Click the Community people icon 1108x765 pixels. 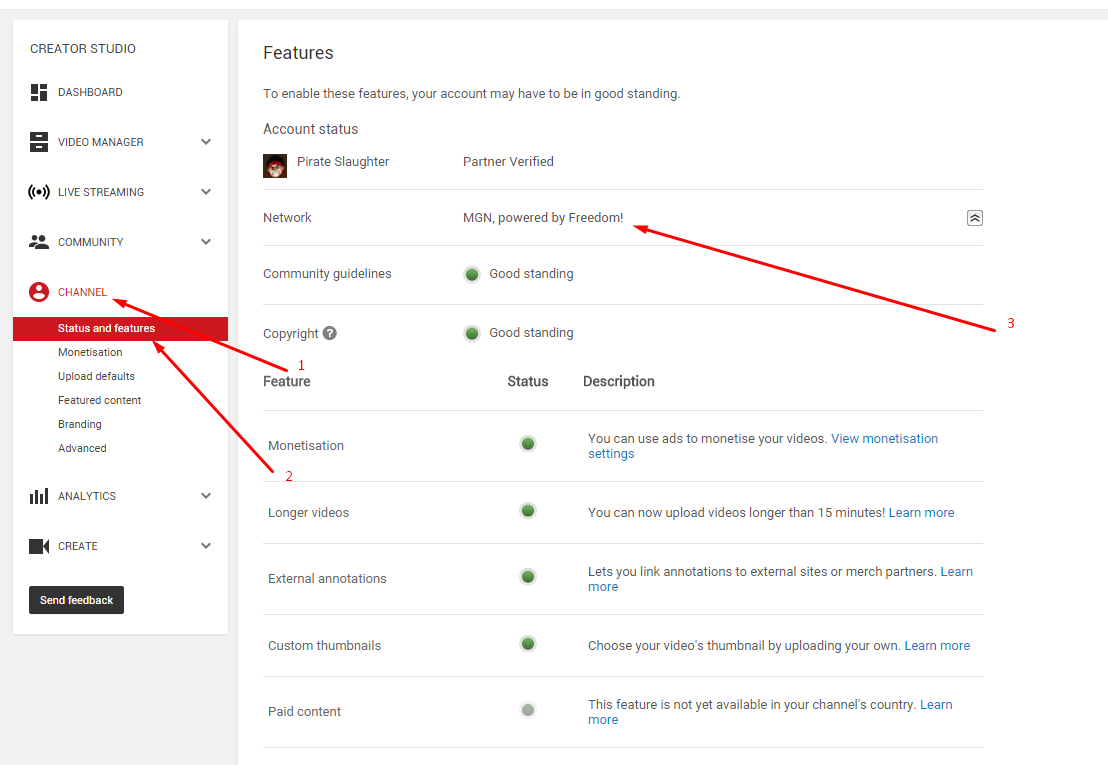[39, 242]
